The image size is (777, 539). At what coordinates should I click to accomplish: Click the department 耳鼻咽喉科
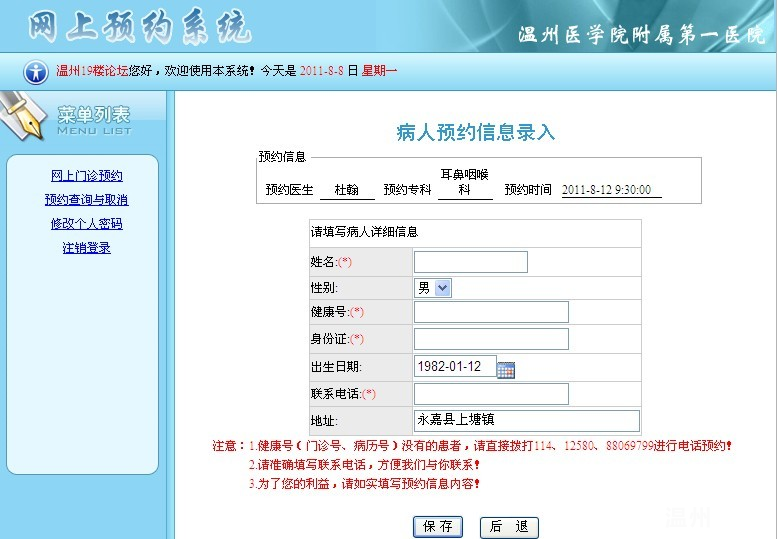coord(465,182)
